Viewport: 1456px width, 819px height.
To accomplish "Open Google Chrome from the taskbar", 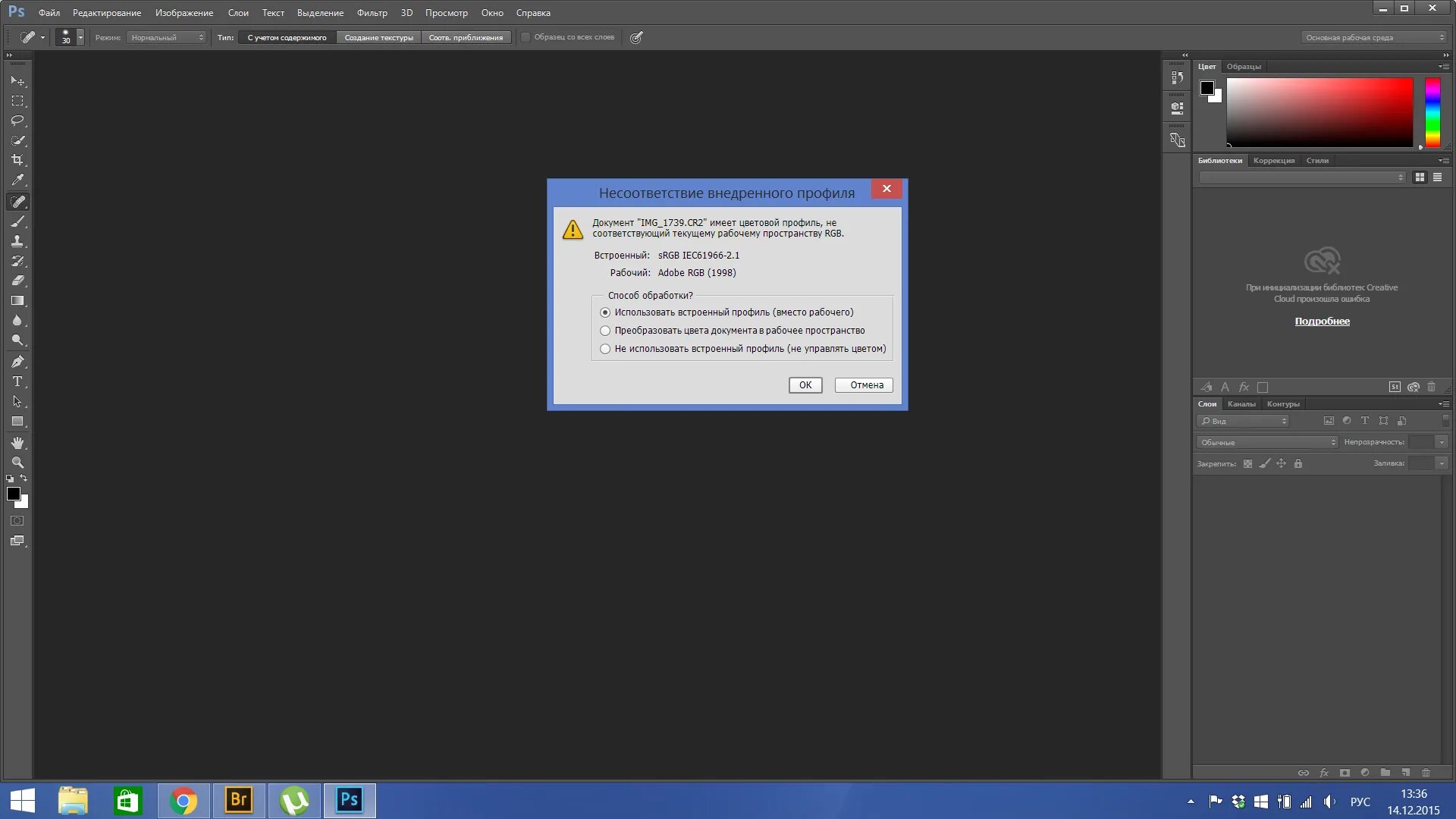I will click(x=184, y=801).
